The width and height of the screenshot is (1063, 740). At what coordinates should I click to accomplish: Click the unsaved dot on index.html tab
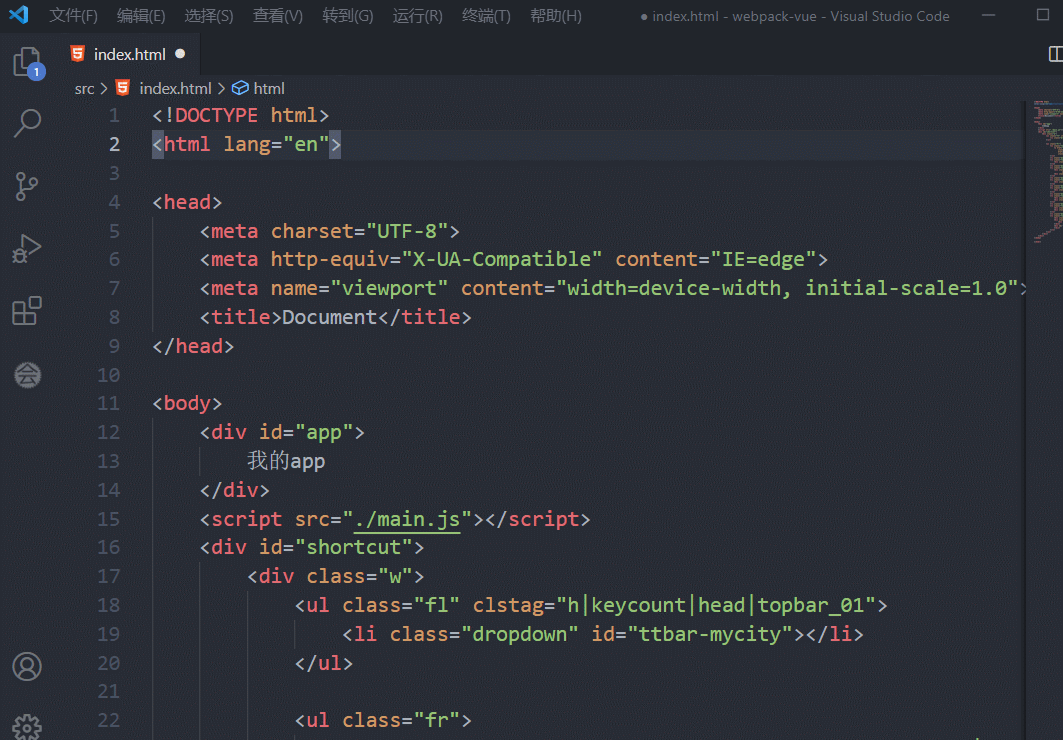[x=180, y=54]
